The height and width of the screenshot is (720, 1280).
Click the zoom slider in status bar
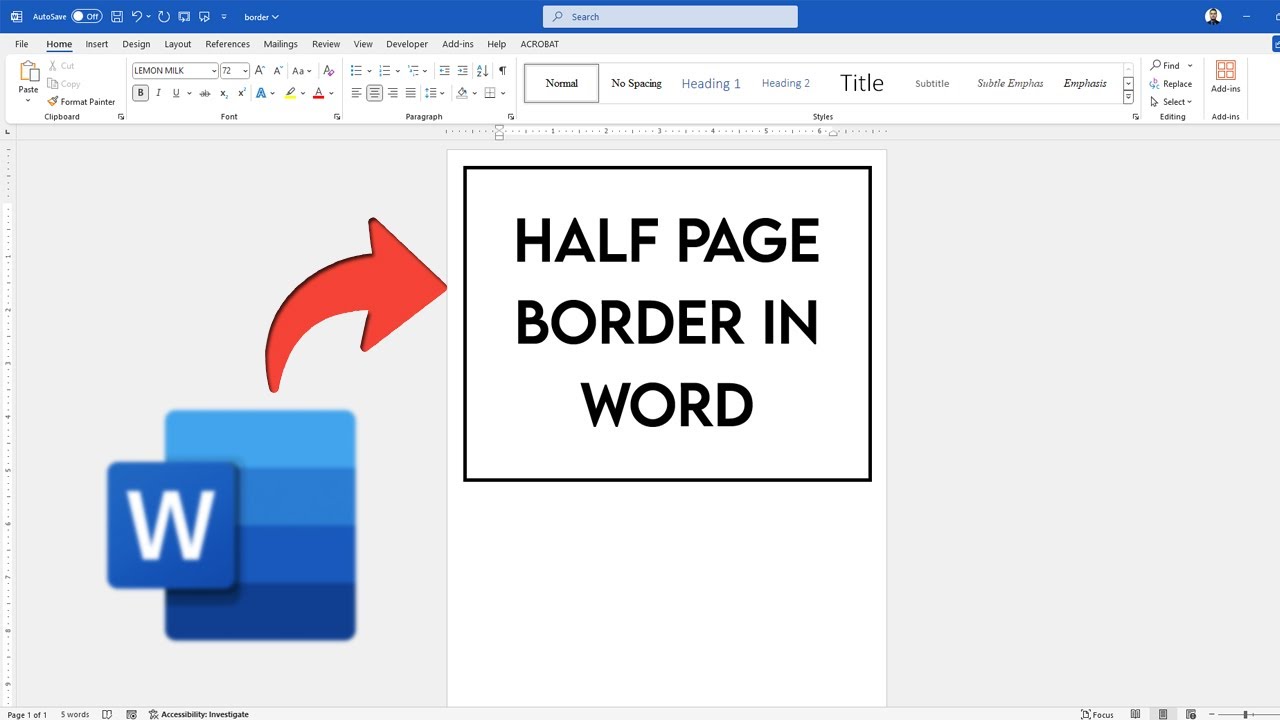(1245, 714)
